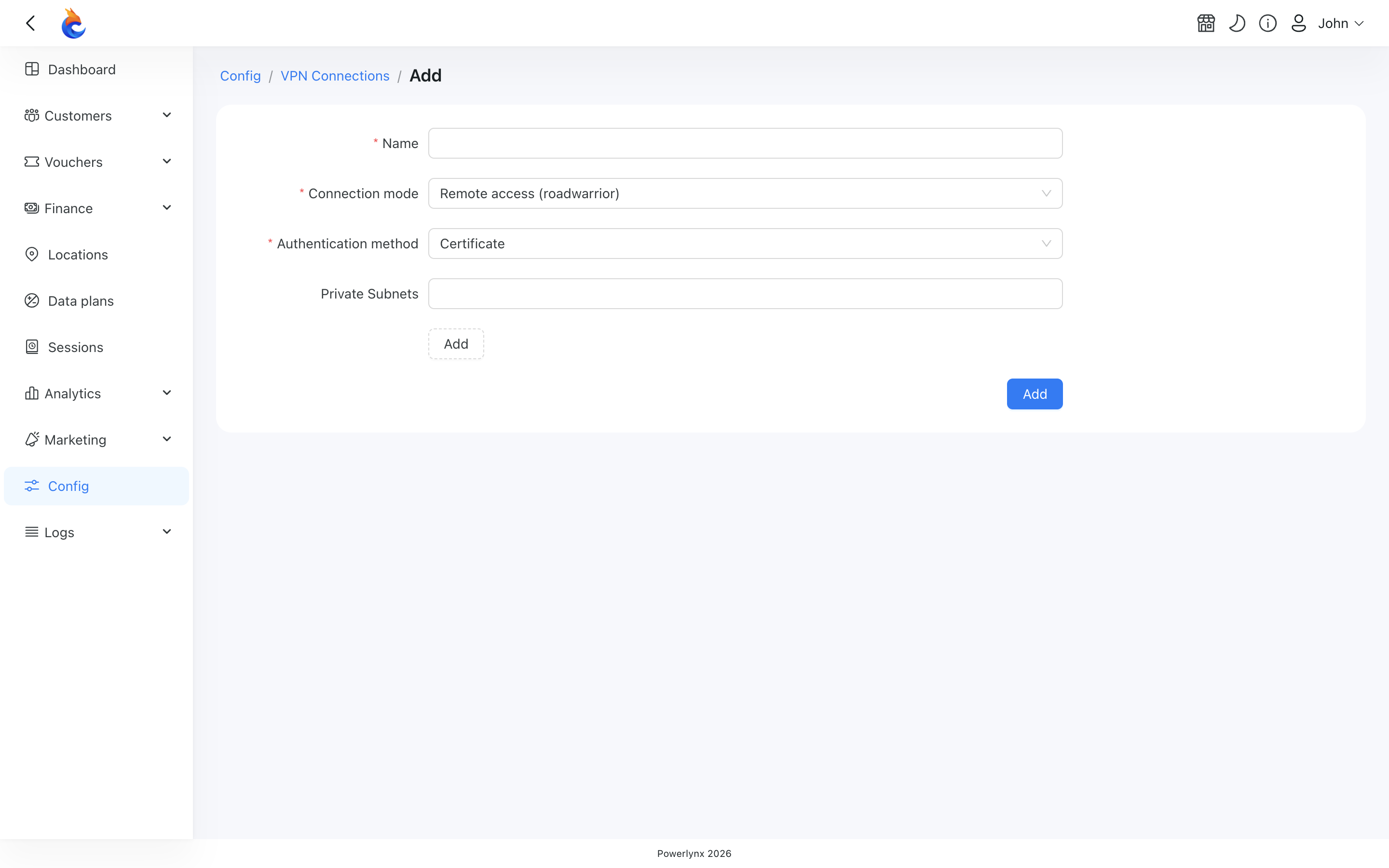Click the Data plans gauge icon
The height and width of the screenshot is (868, 1389).
[32, 300]
